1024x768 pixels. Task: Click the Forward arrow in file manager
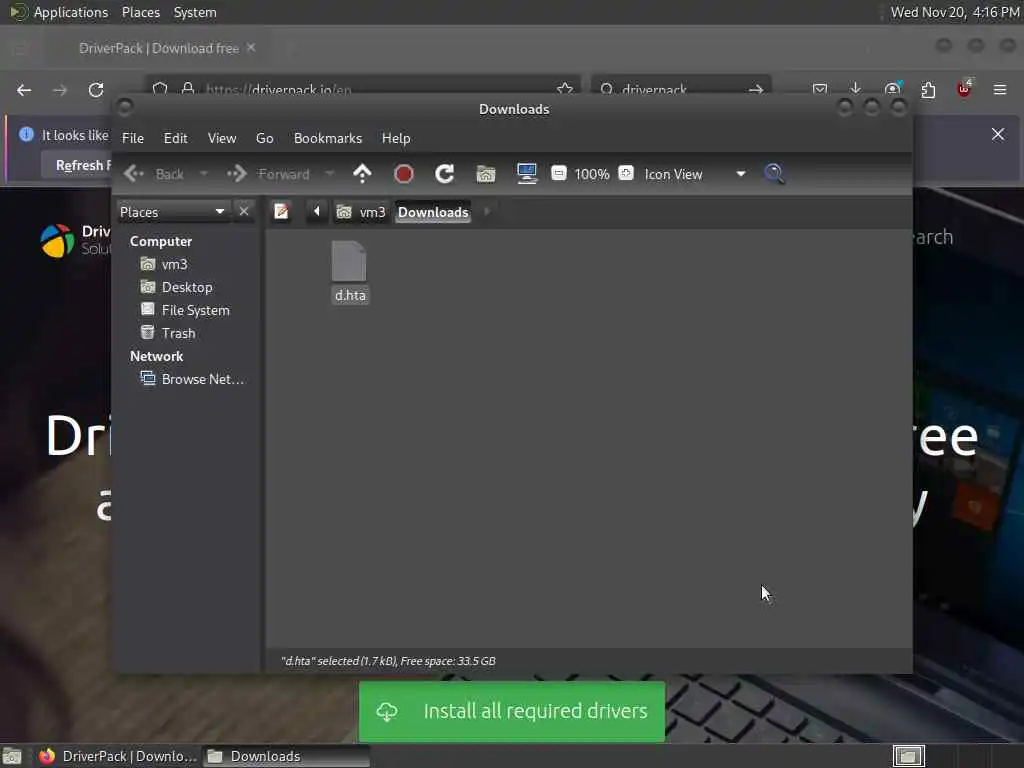[x=236, y=174]
